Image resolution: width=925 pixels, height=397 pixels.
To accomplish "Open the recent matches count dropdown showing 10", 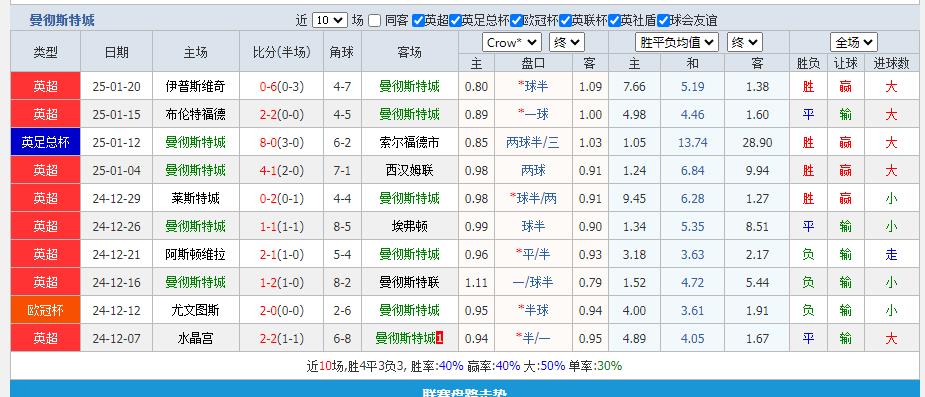I will click(329, 20).
